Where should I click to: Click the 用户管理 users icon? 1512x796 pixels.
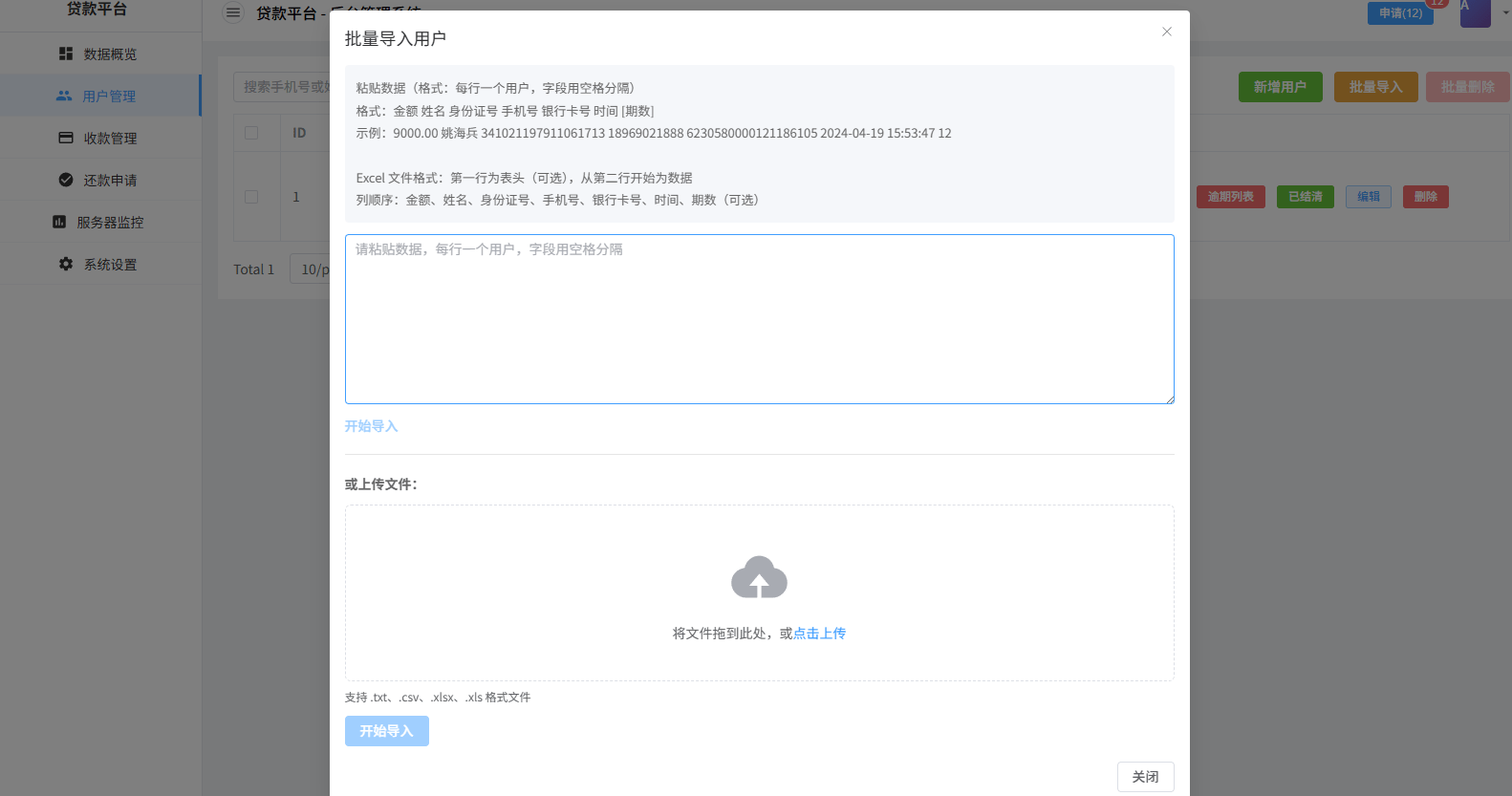64,97
